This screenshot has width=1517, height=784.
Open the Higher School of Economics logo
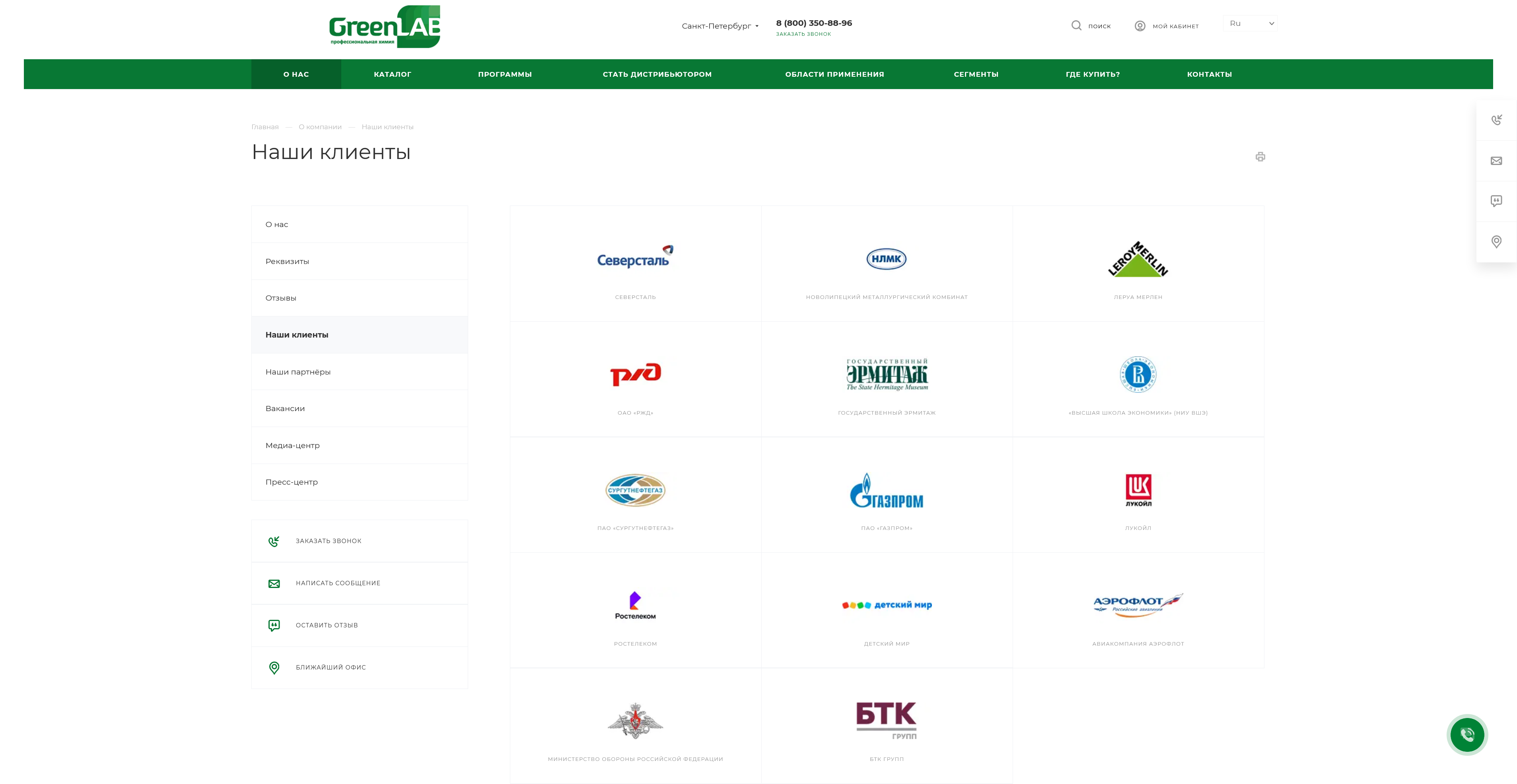pyautogui.click(x=1138, y=375)
